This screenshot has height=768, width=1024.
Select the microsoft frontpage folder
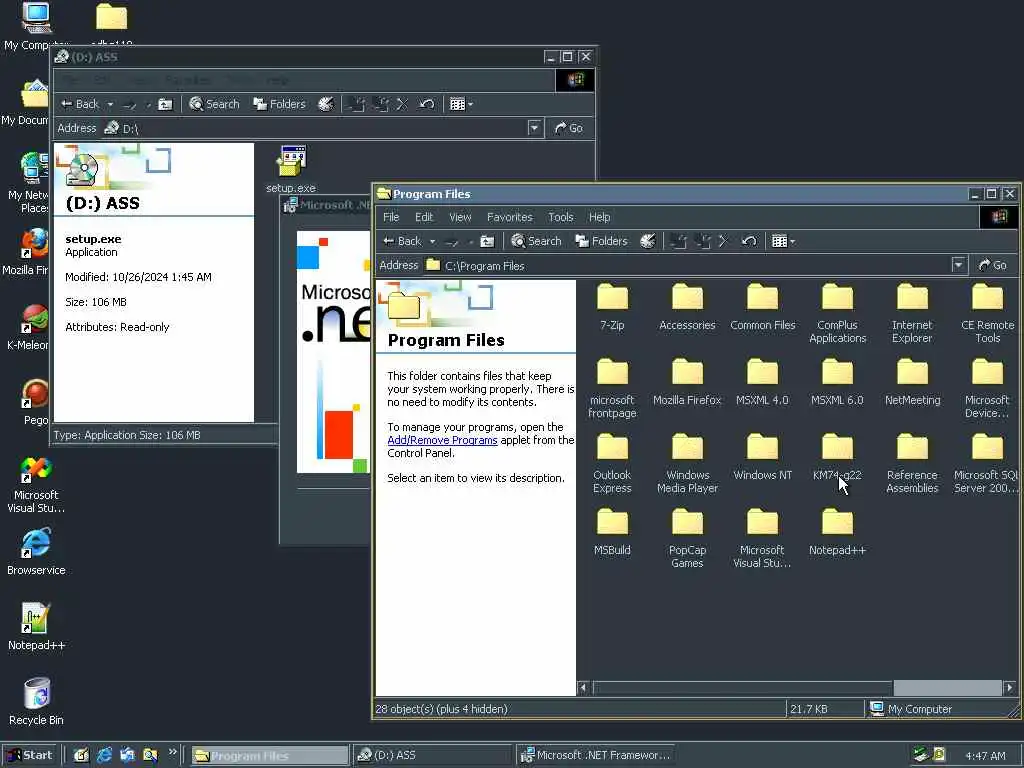(612, 389)
